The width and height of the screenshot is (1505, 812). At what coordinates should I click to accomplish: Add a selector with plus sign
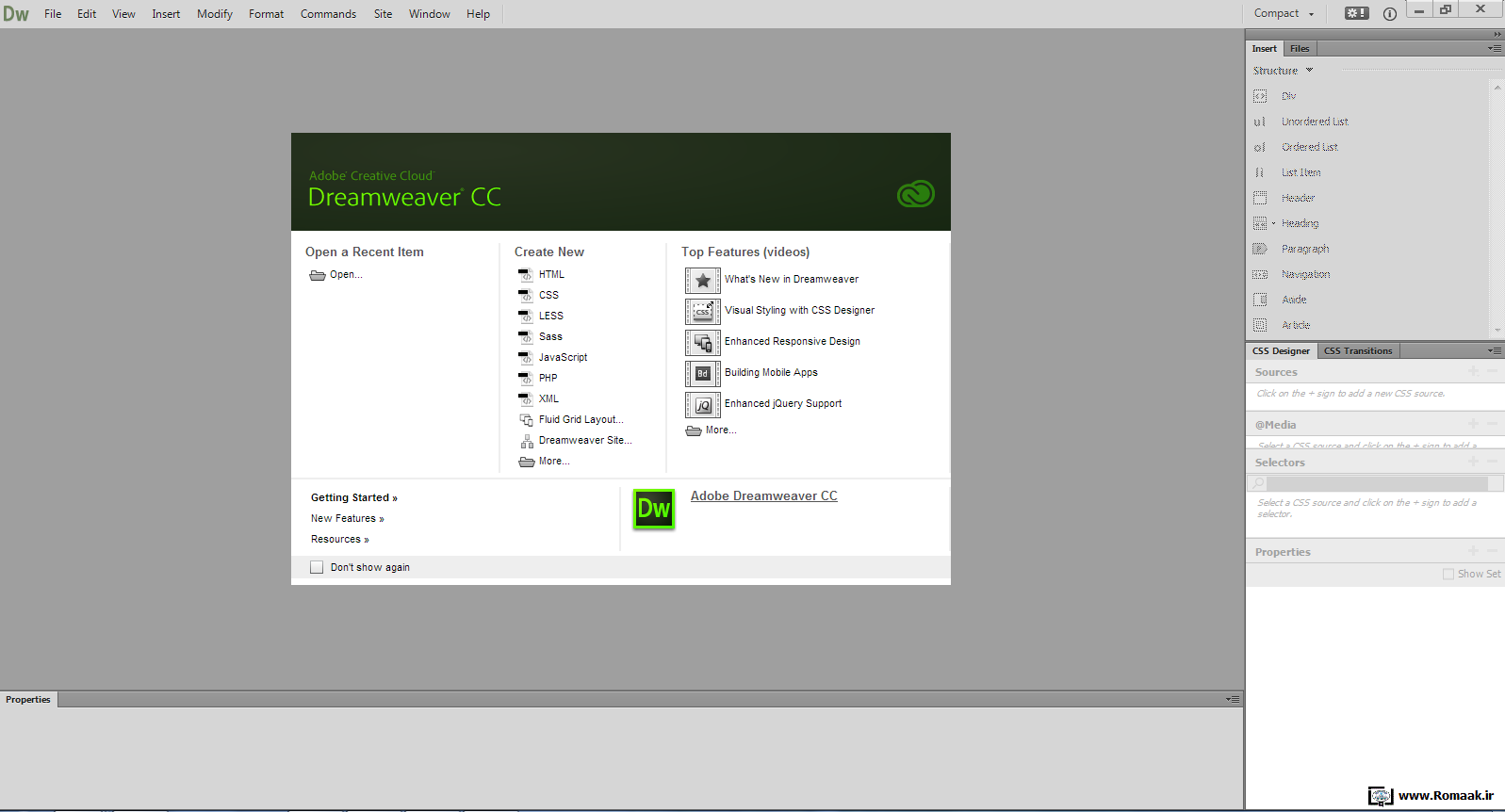point(1473,462)
